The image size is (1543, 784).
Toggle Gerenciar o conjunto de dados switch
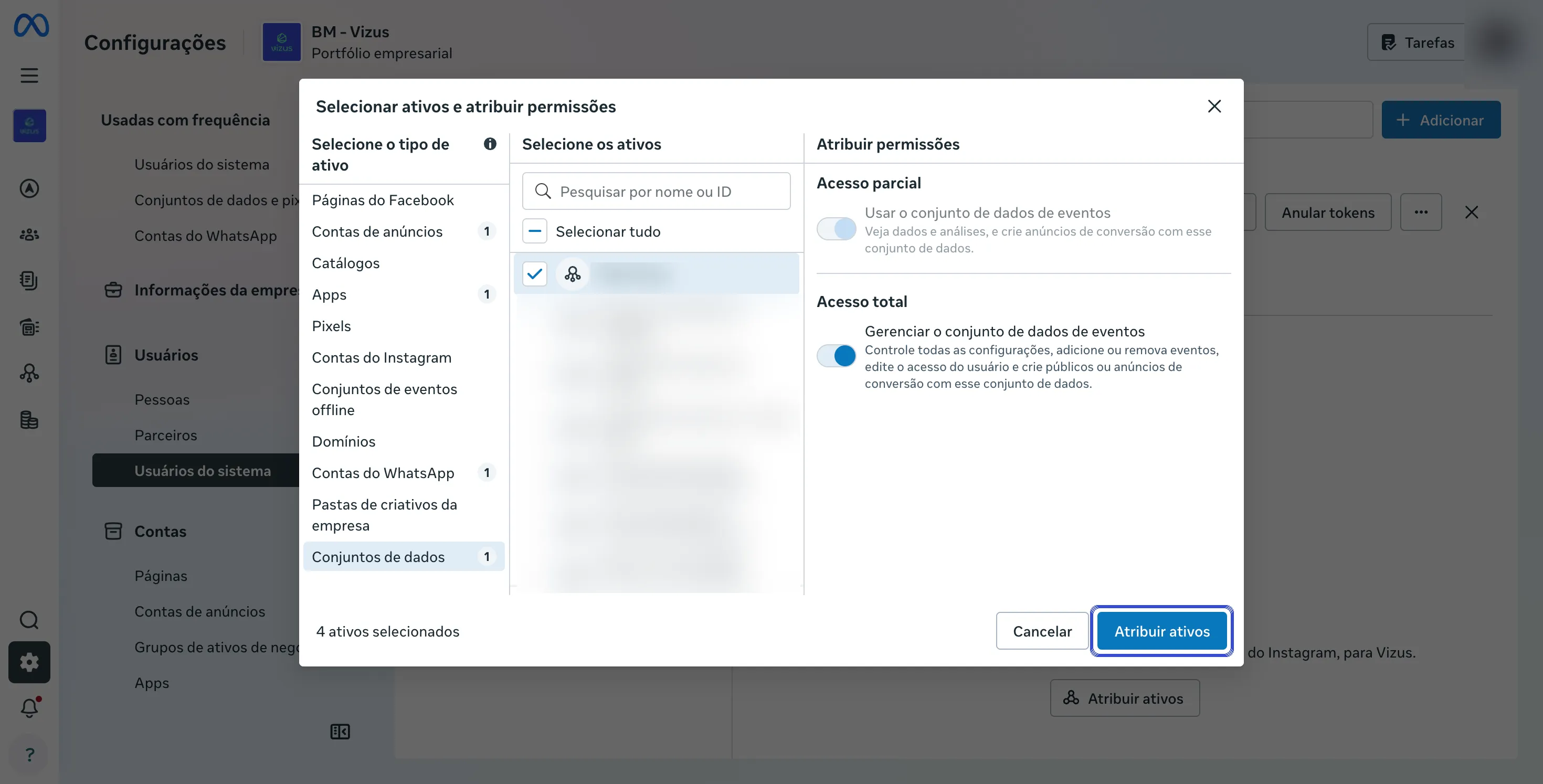837,356
